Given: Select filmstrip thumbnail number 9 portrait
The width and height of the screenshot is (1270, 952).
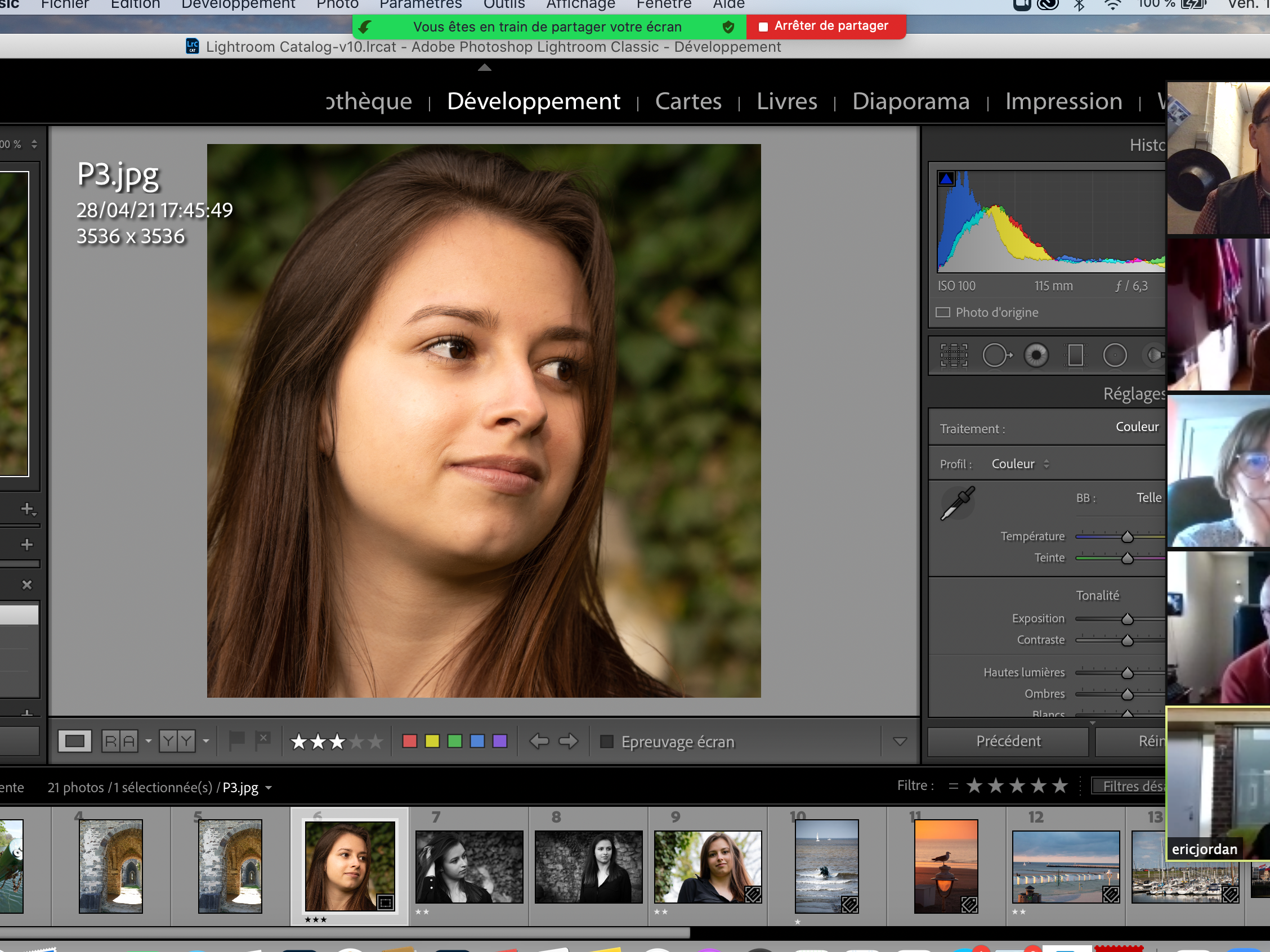Looking at the screenshot, I should pyautogui.click(x=708, y=866).
